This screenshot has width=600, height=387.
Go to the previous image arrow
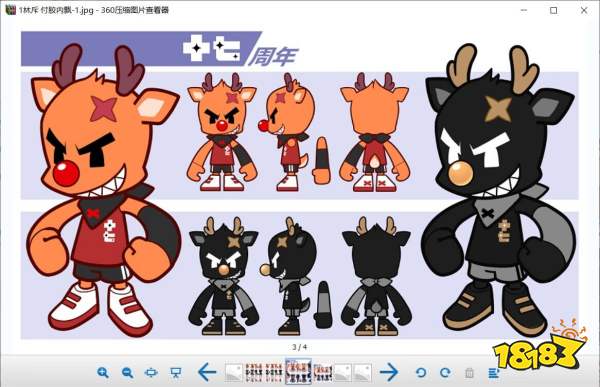[207, 372]
